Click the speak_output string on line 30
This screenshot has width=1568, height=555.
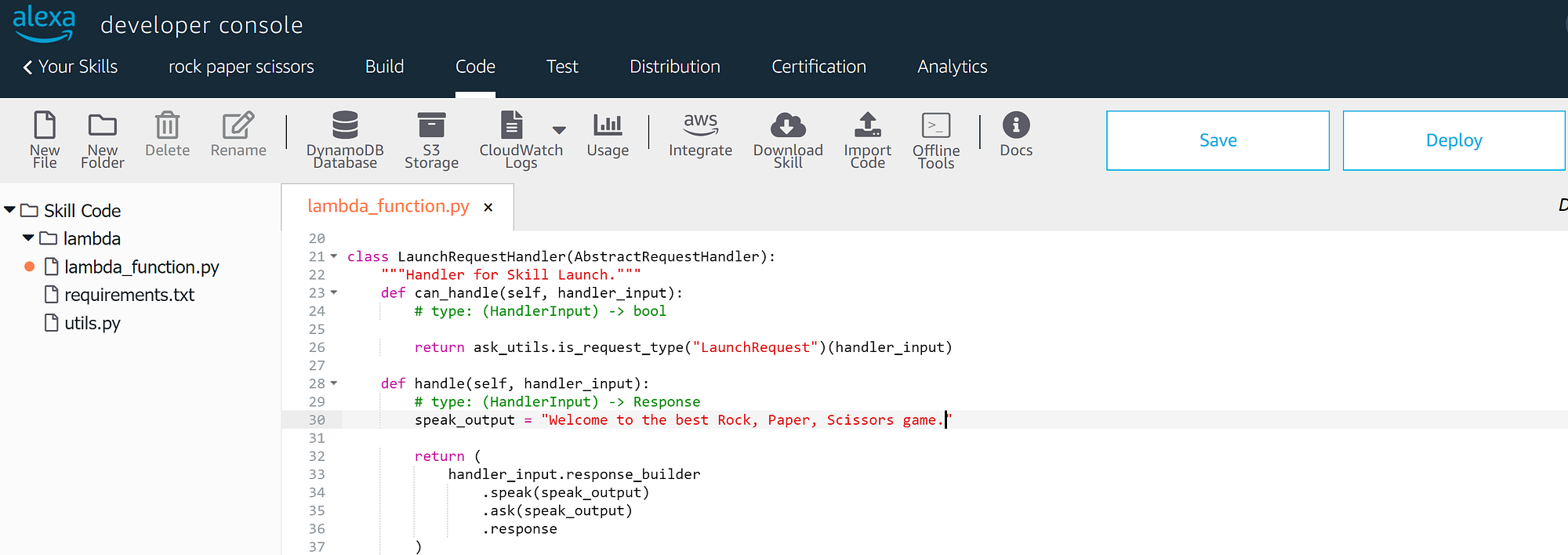click(746, 420)
